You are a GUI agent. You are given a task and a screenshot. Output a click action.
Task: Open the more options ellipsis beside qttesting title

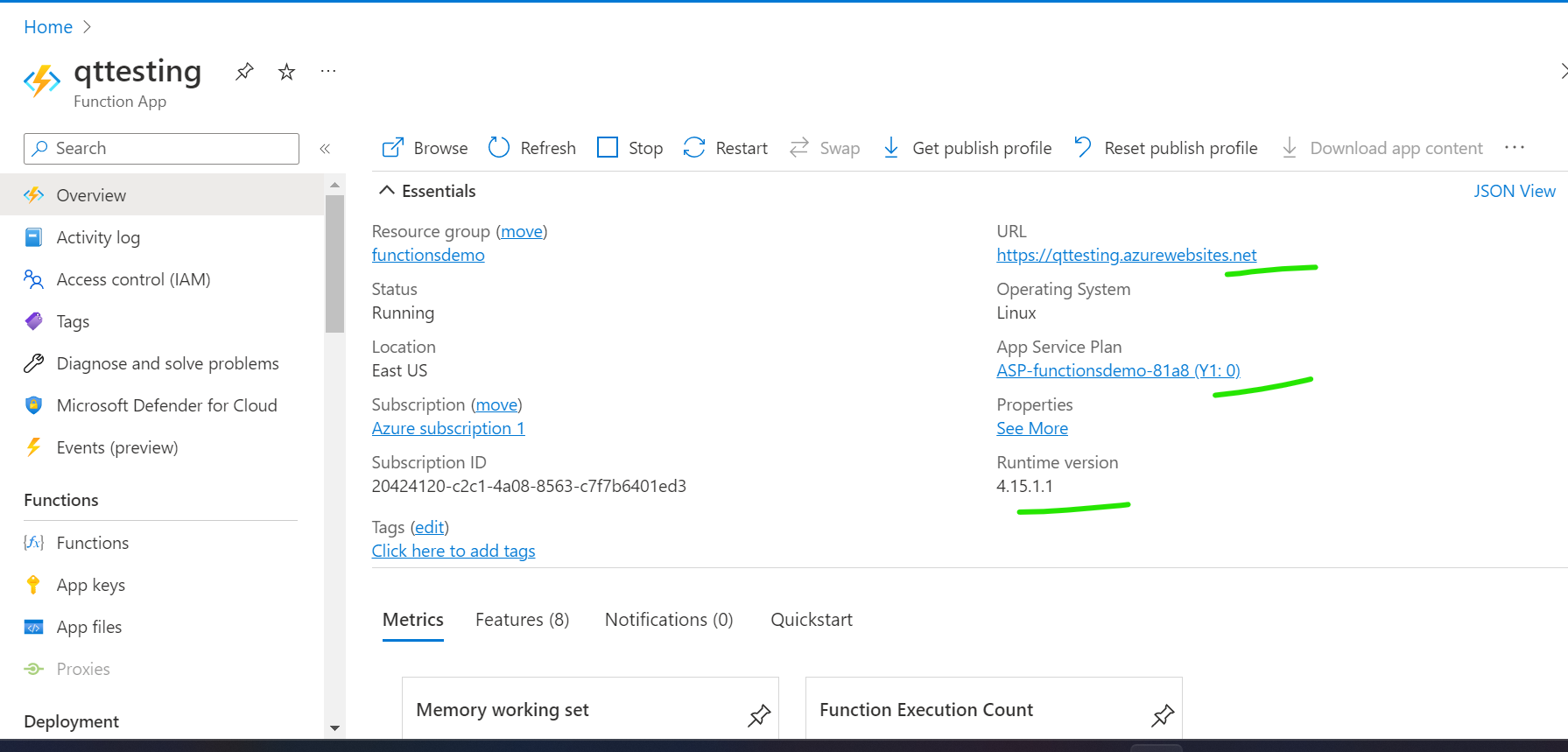point(328,71)
